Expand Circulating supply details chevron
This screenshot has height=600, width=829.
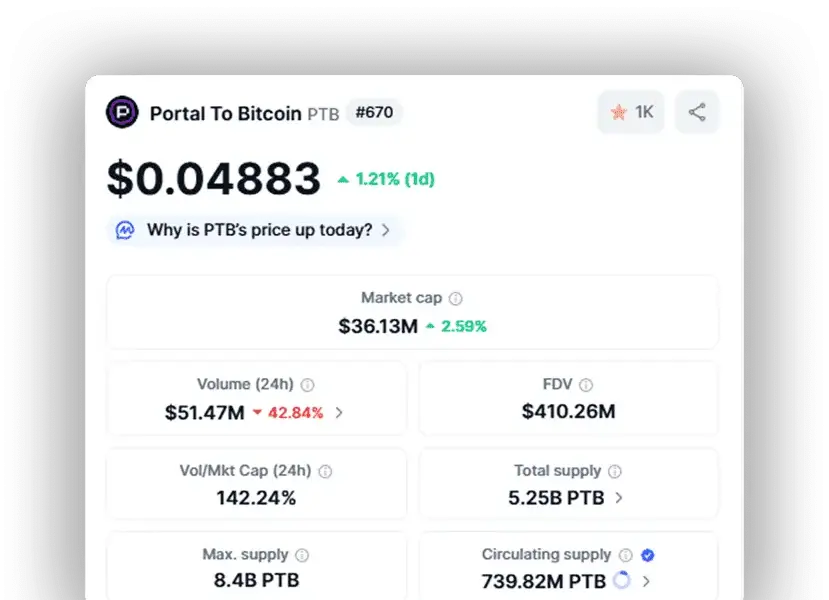pyautogui.click(x=646, y=581)
